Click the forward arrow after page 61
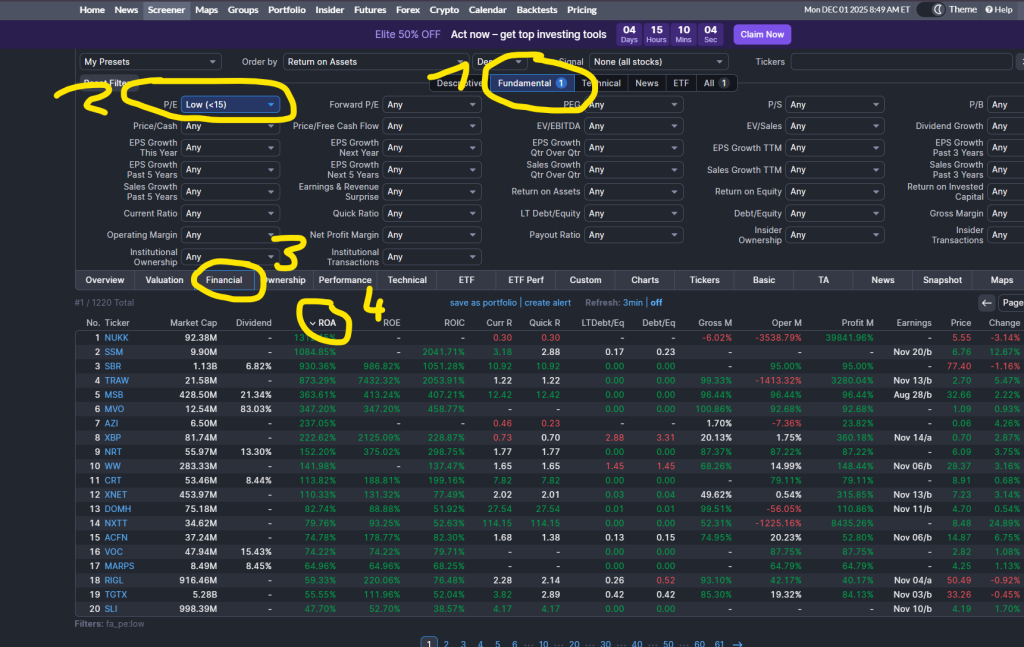The width and height of the screenshot is (1024, 647). point(738,643)
